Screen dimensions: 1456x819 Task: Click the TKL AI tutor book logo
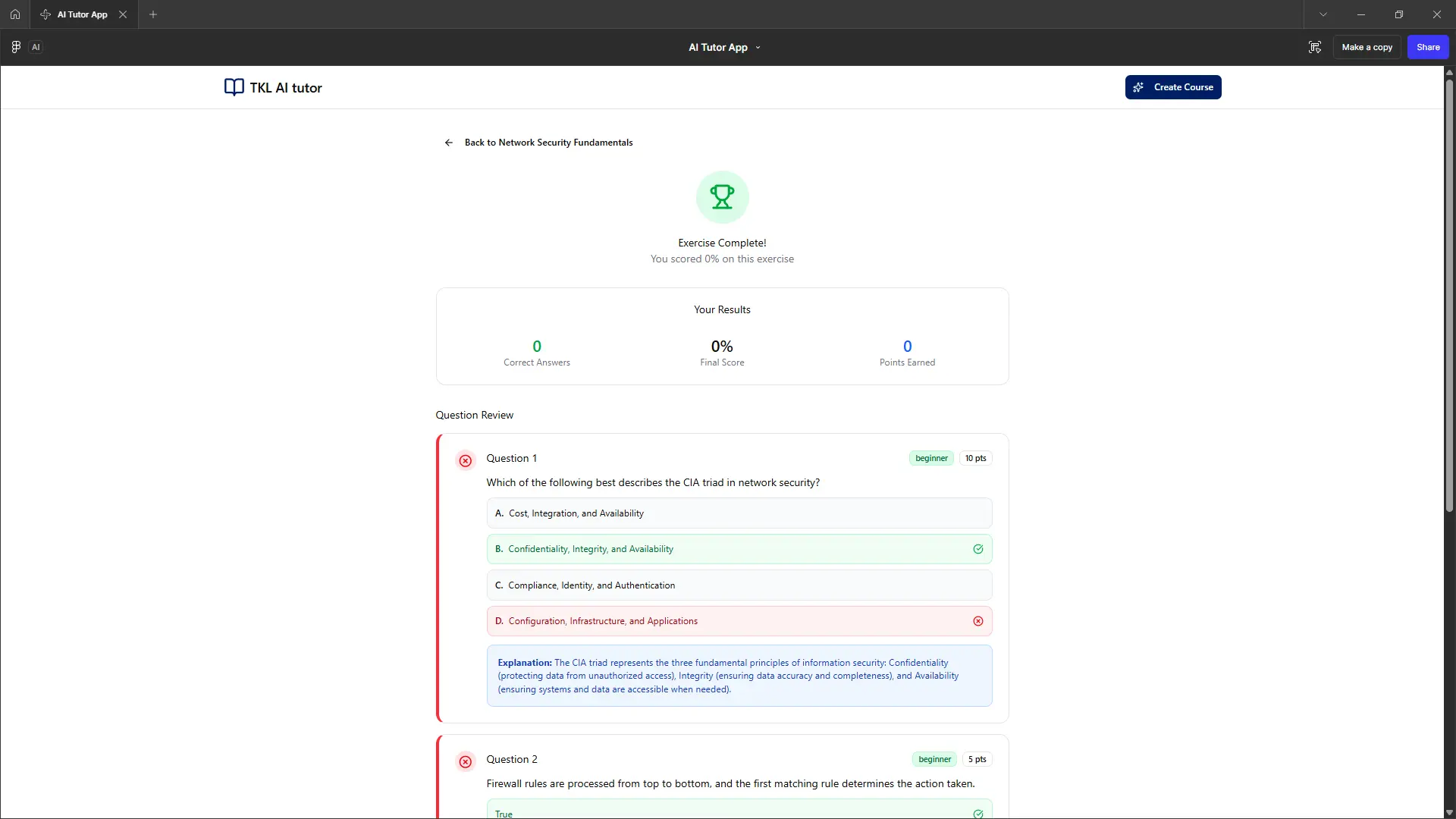(234, 87)
